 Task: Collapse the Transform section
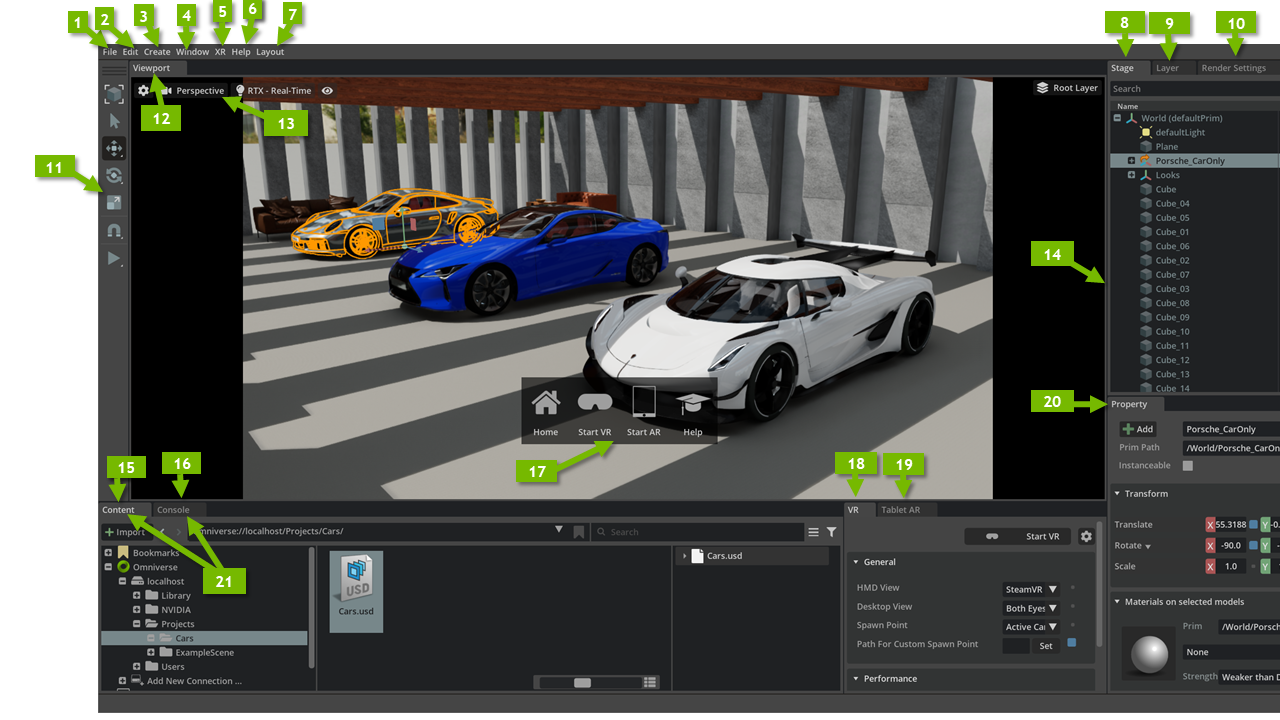[x=1118, y=494]
